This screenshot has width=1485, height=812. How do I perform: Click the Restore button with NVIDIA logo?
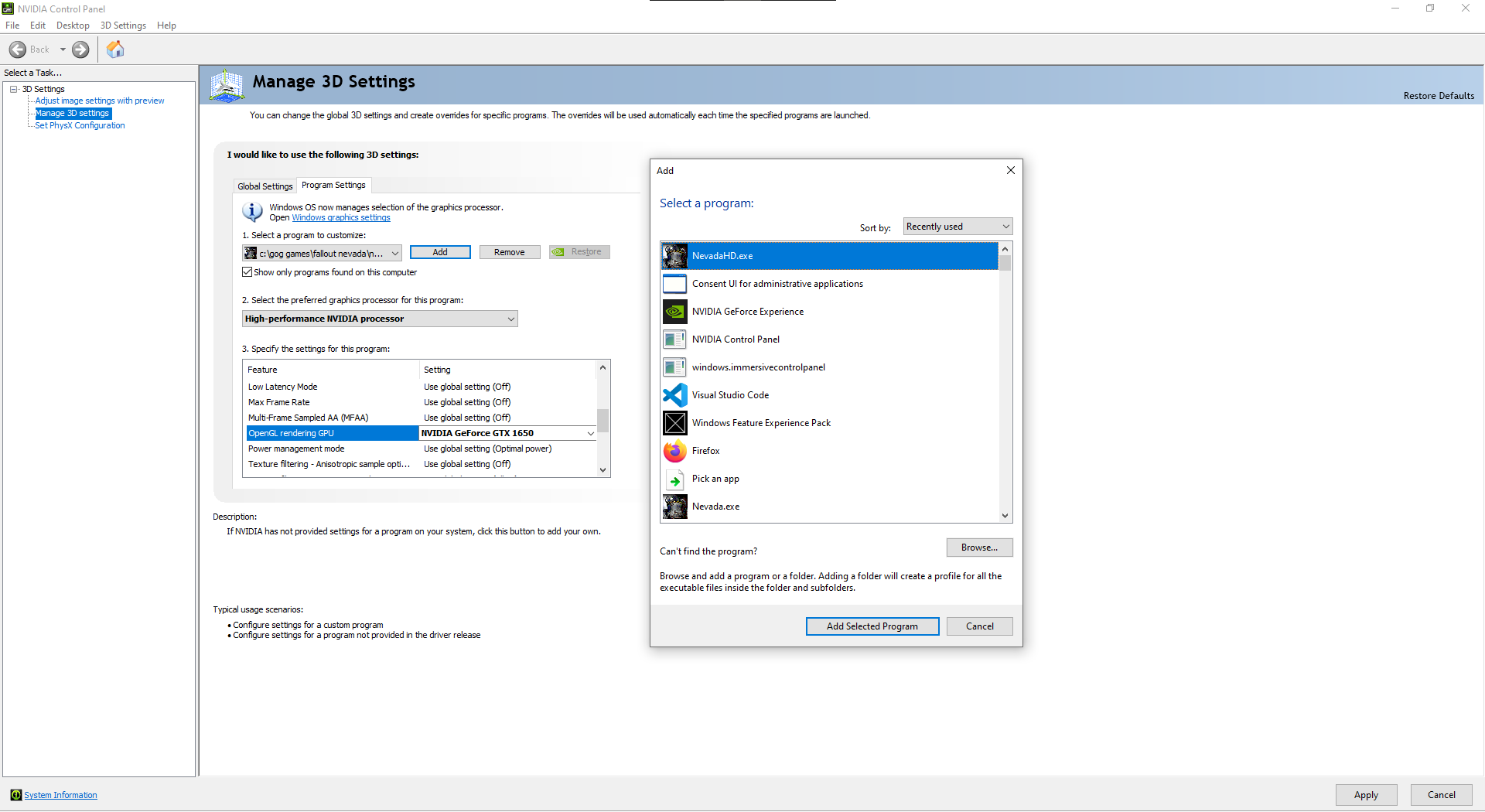579,252
